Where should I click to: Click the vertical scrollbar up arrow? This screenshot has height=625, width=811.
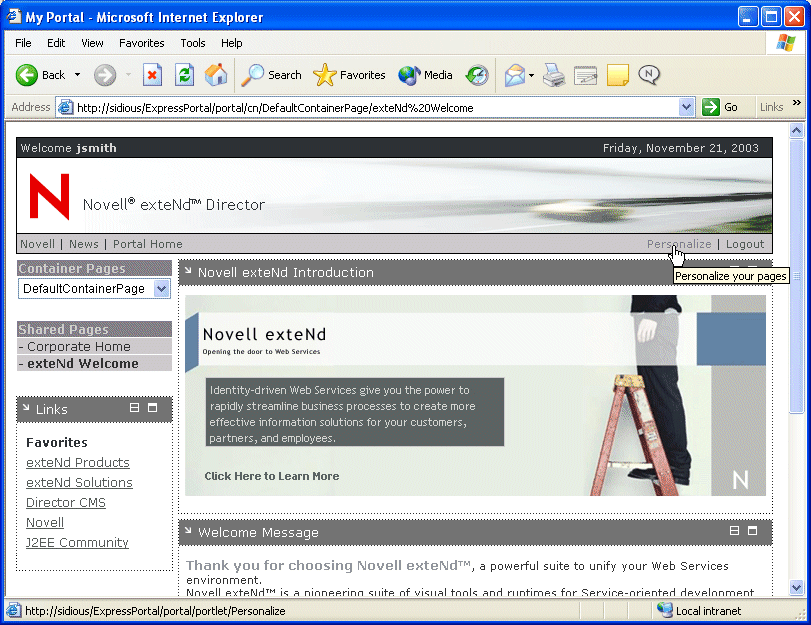coord(797,130)
